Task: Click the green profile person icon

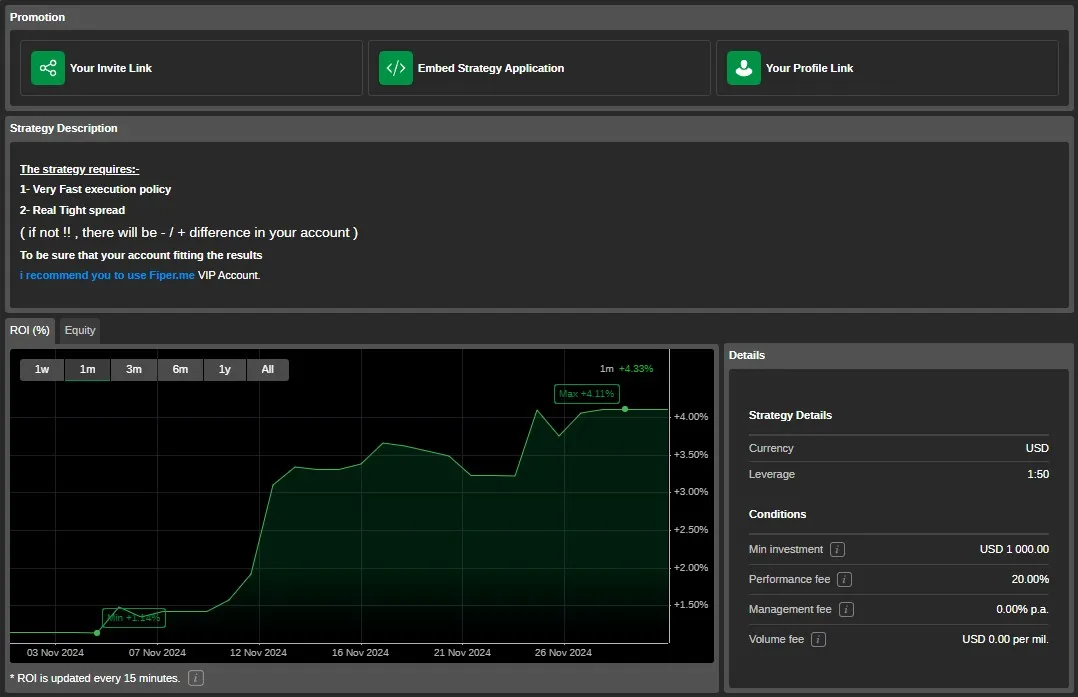Action: click(743, 68)
